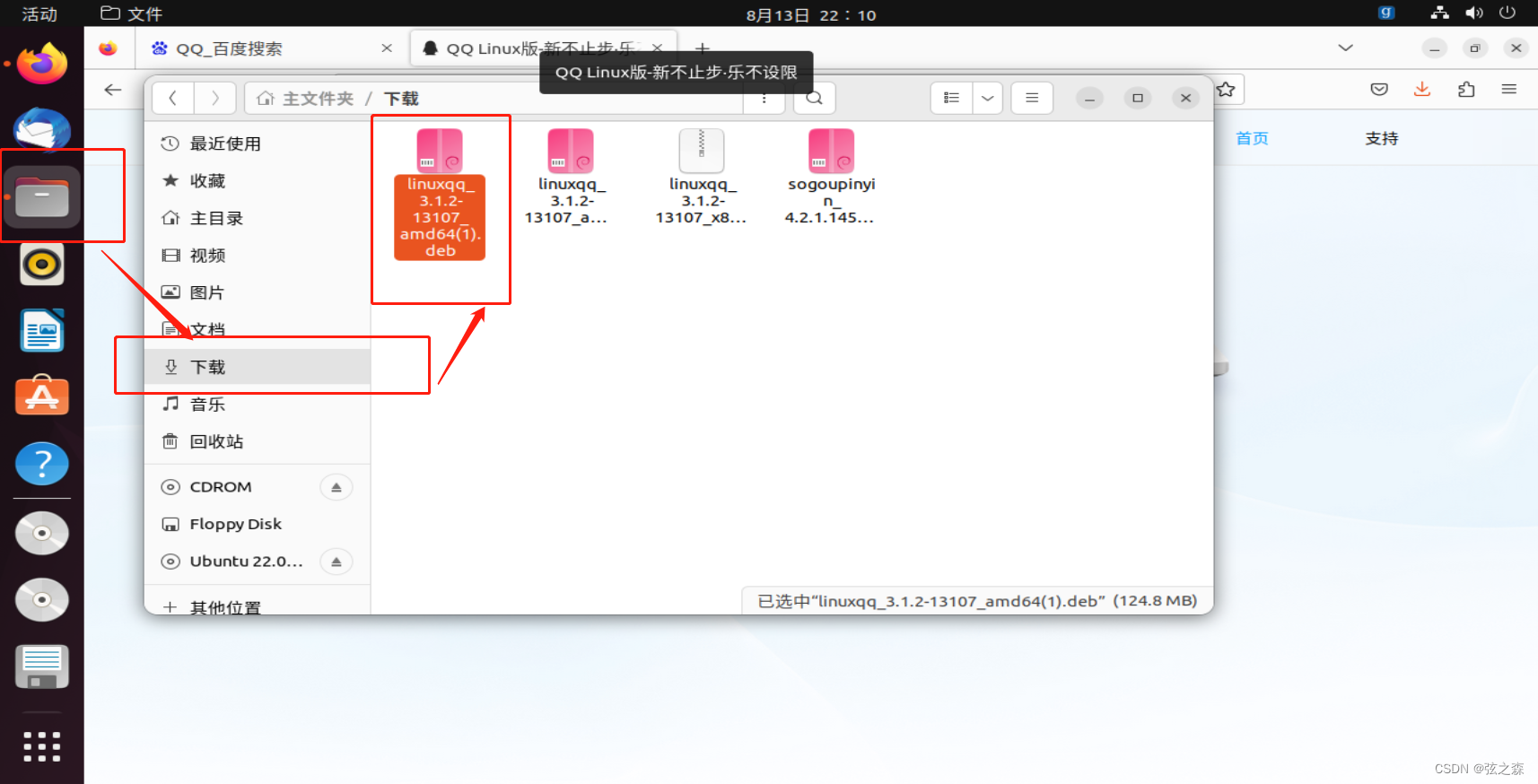The height and width of the screenshot is (784, 1538).
Task: Open the input method indicator in top bar
Action: click(1386, 13)
